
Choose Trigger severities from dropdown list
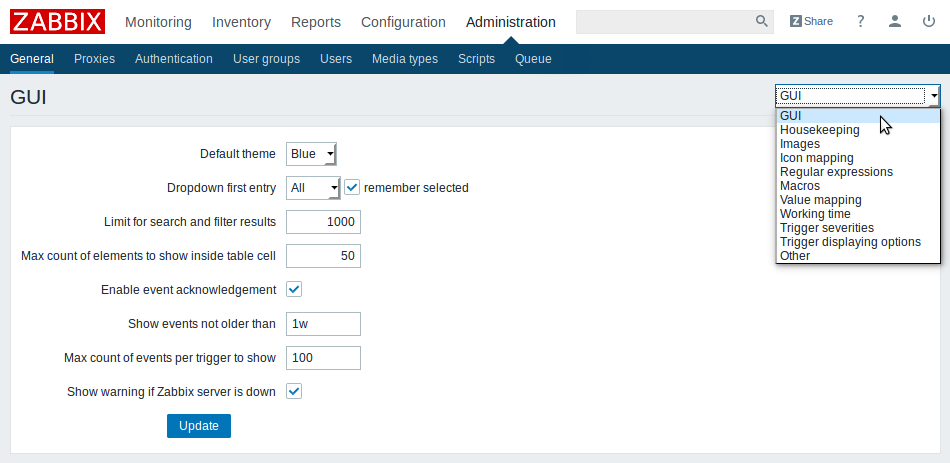826,228
